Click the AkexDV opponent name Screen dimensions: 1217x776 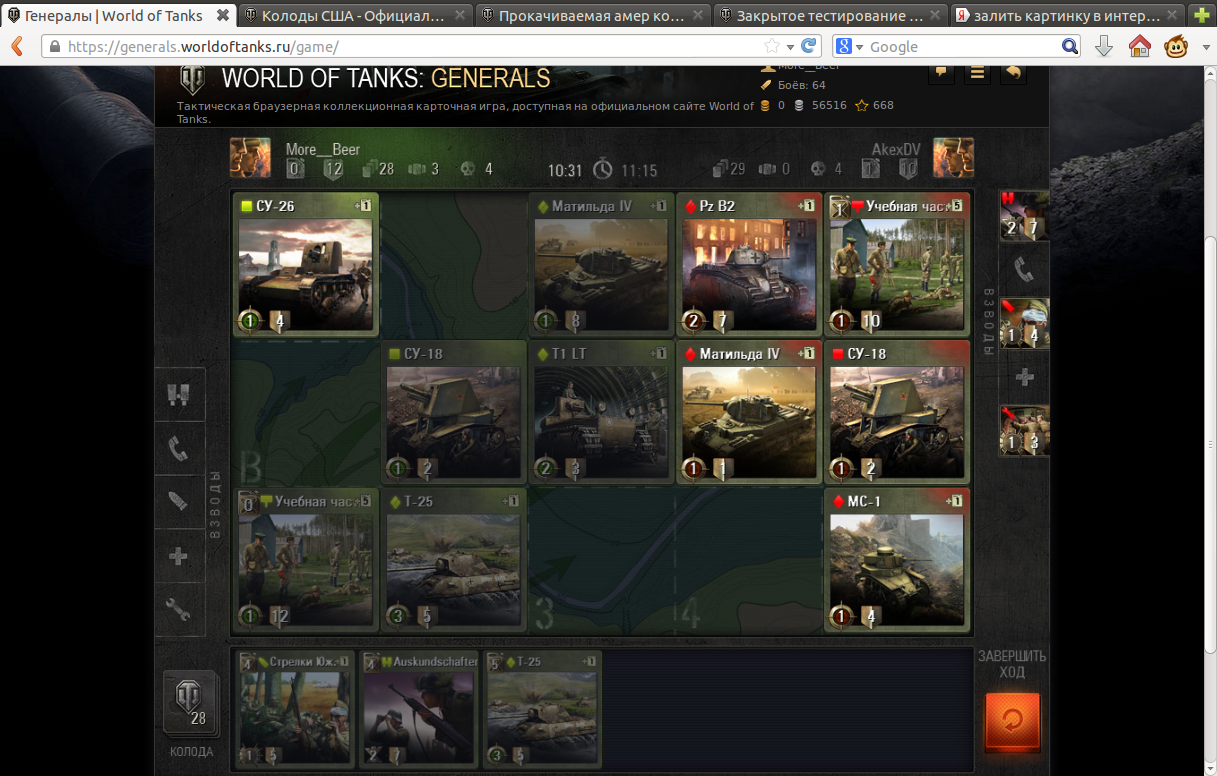pyautogui.click(x=896, y=149)
